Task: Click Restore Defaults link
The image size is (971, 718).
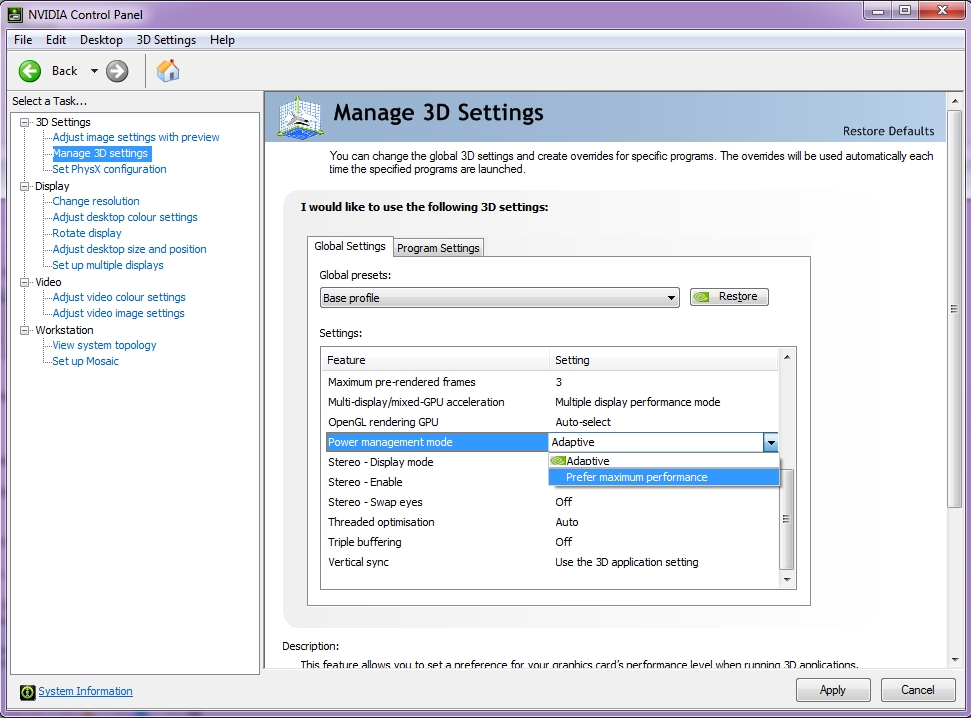Action: (888, 131)
